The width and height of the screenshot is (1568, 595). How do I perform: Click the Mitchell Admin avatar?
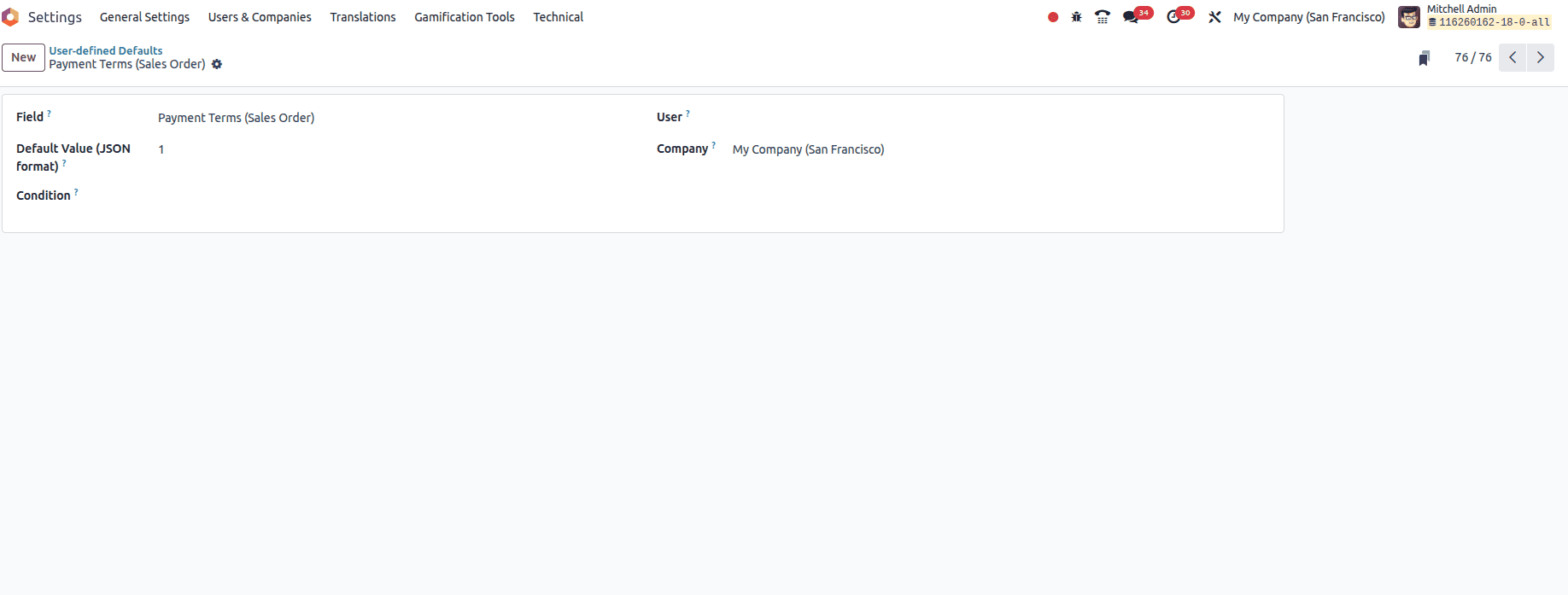pos(1408,17)
